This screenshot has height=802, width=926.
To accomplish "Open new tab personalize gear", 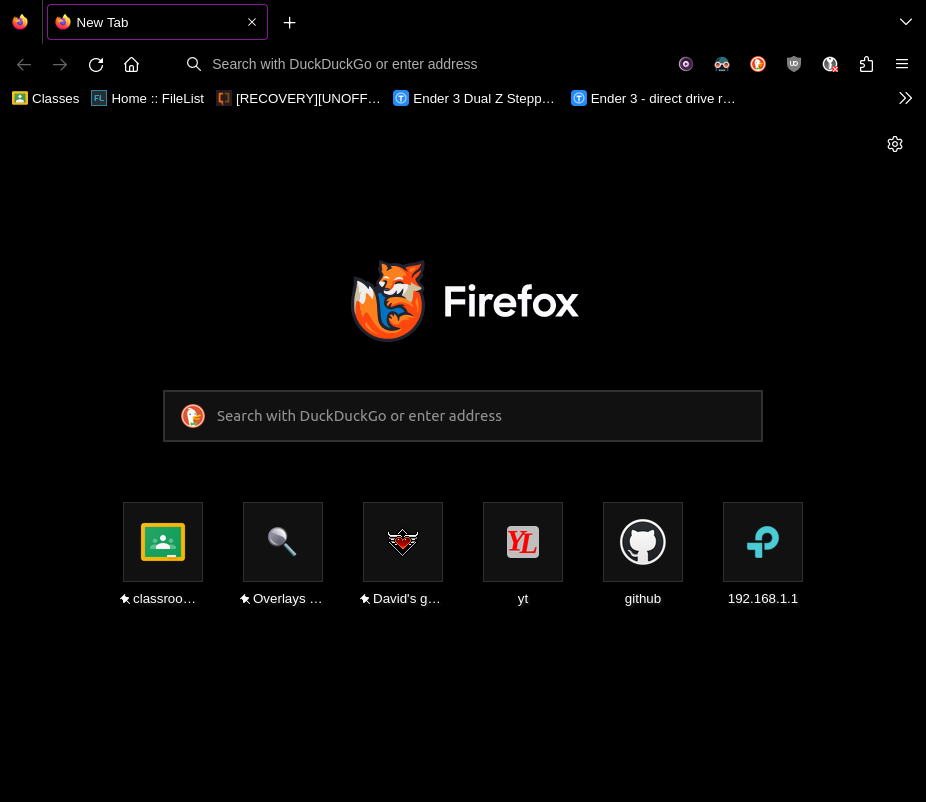I will [895, 144].
